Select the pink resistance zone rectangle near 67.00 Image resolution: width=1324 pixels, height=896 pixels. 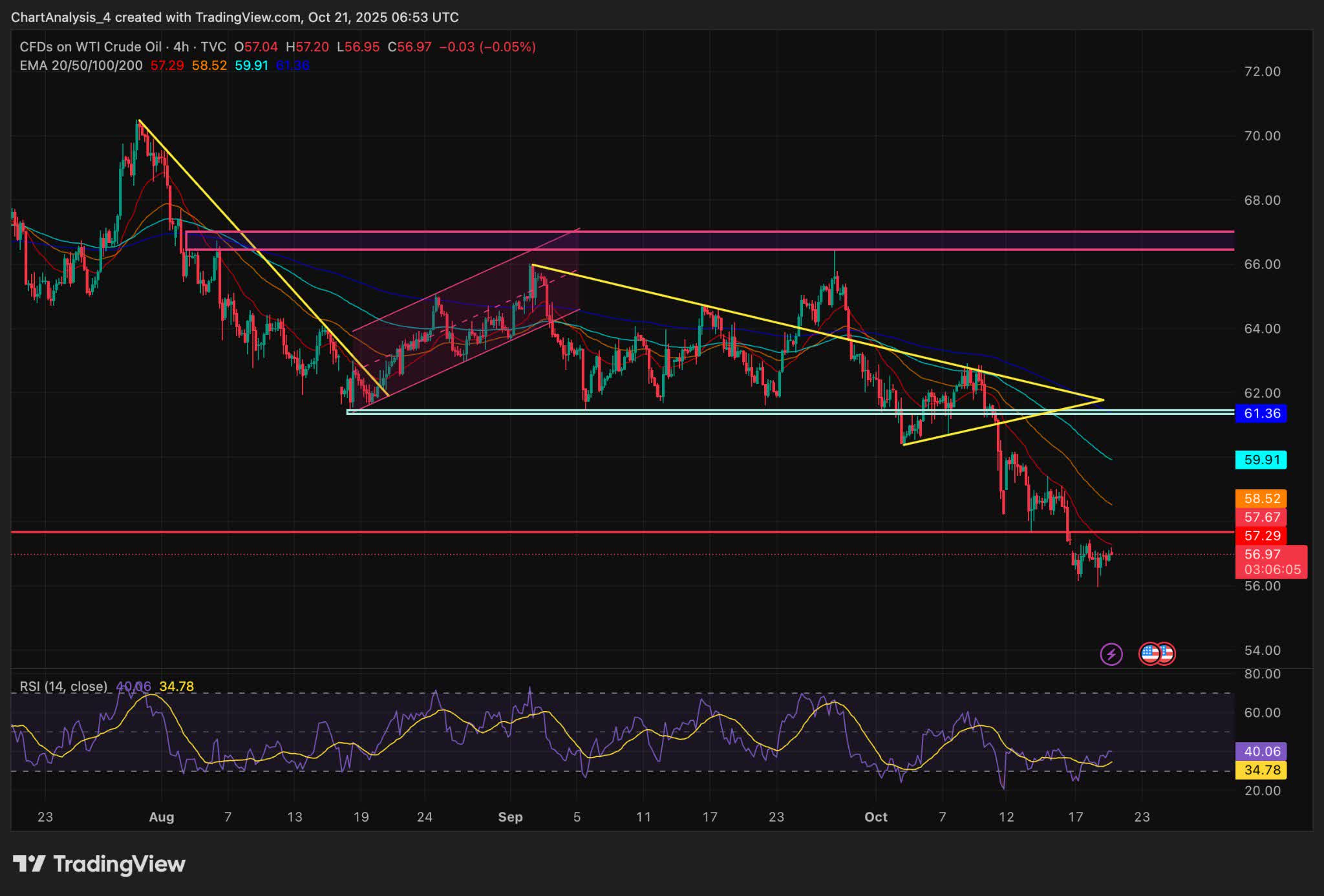(709, 240)
